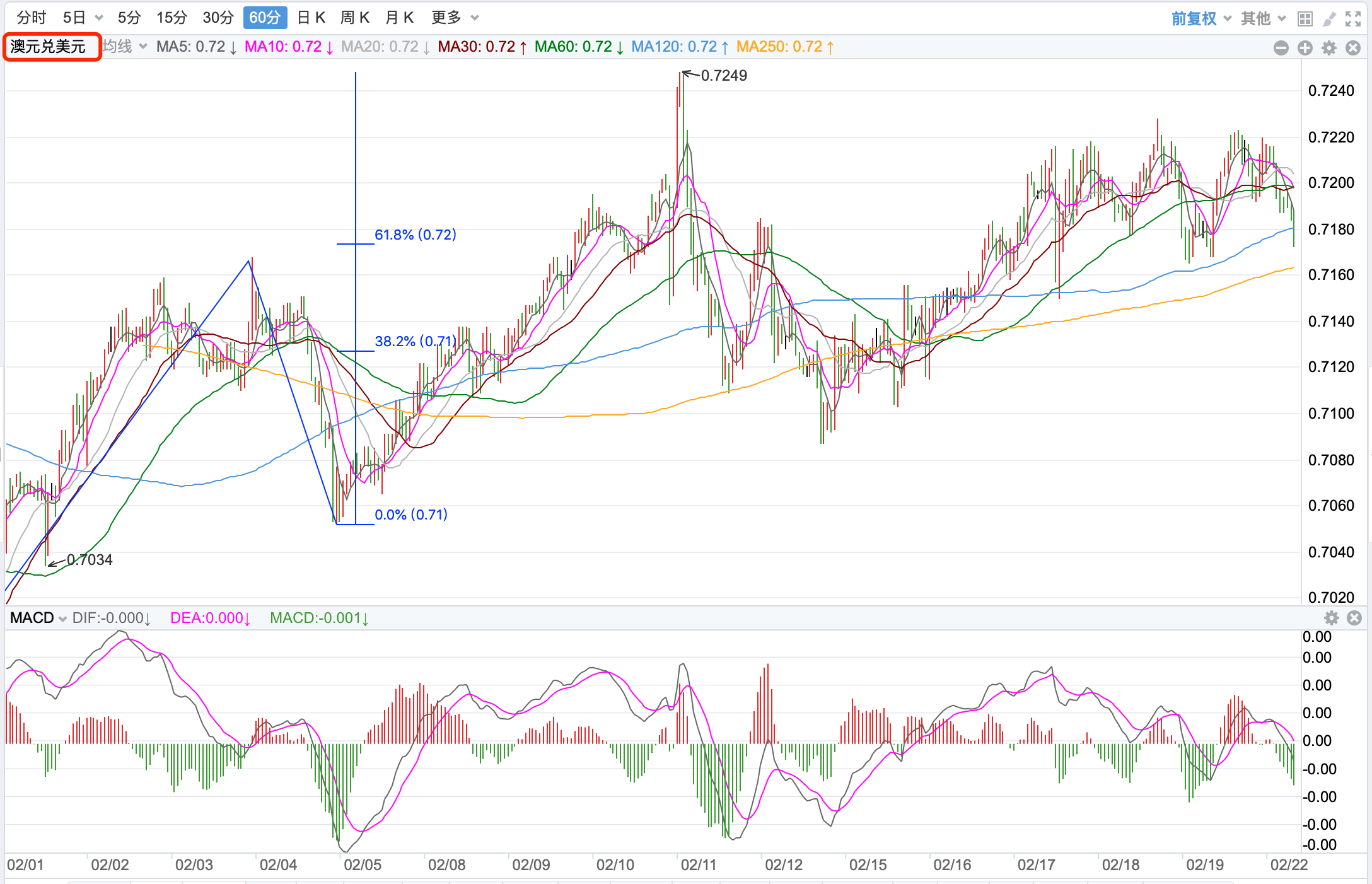Expand the 前复权 adjustment dropdown
The image size is (1372, 884).
(x=1200, y=18)
